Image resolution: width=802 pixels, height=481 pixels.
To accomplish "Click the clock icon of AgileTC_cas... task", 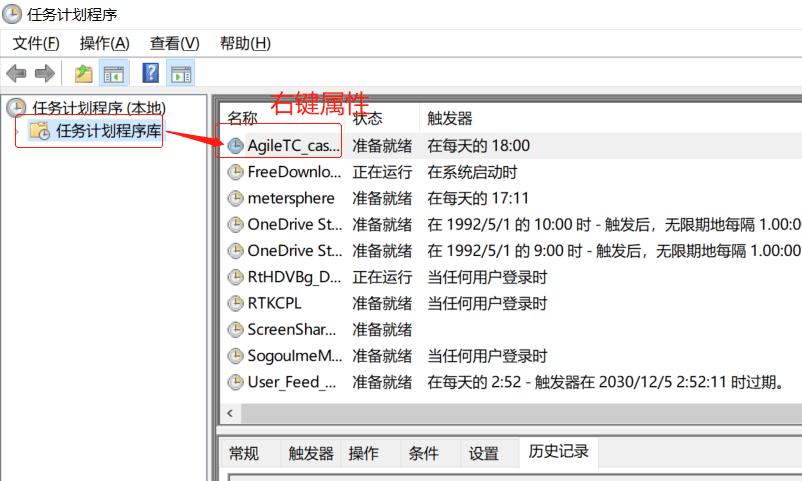I will 235,146.
